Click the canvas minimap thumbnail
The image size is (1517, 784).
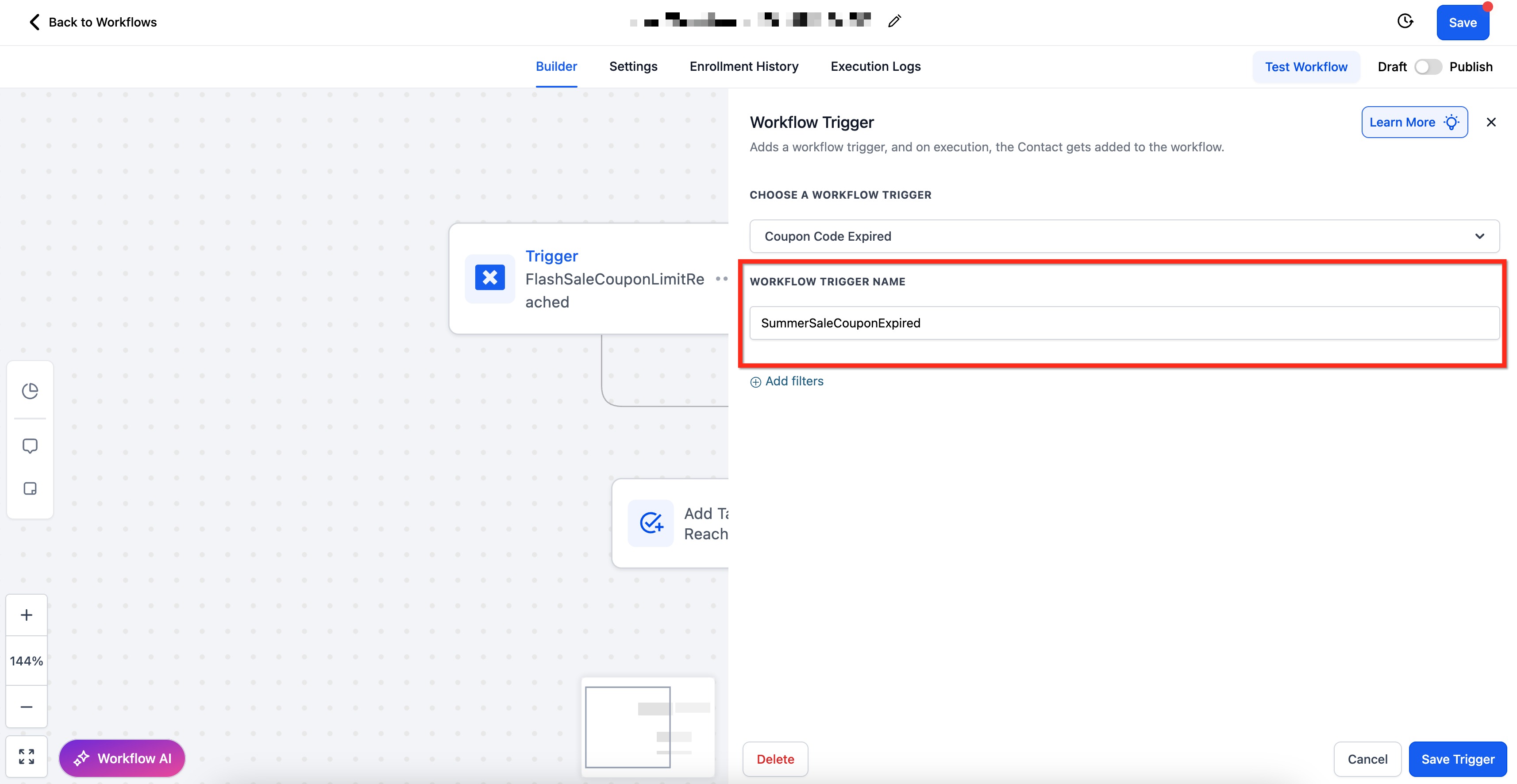(648, 726)
